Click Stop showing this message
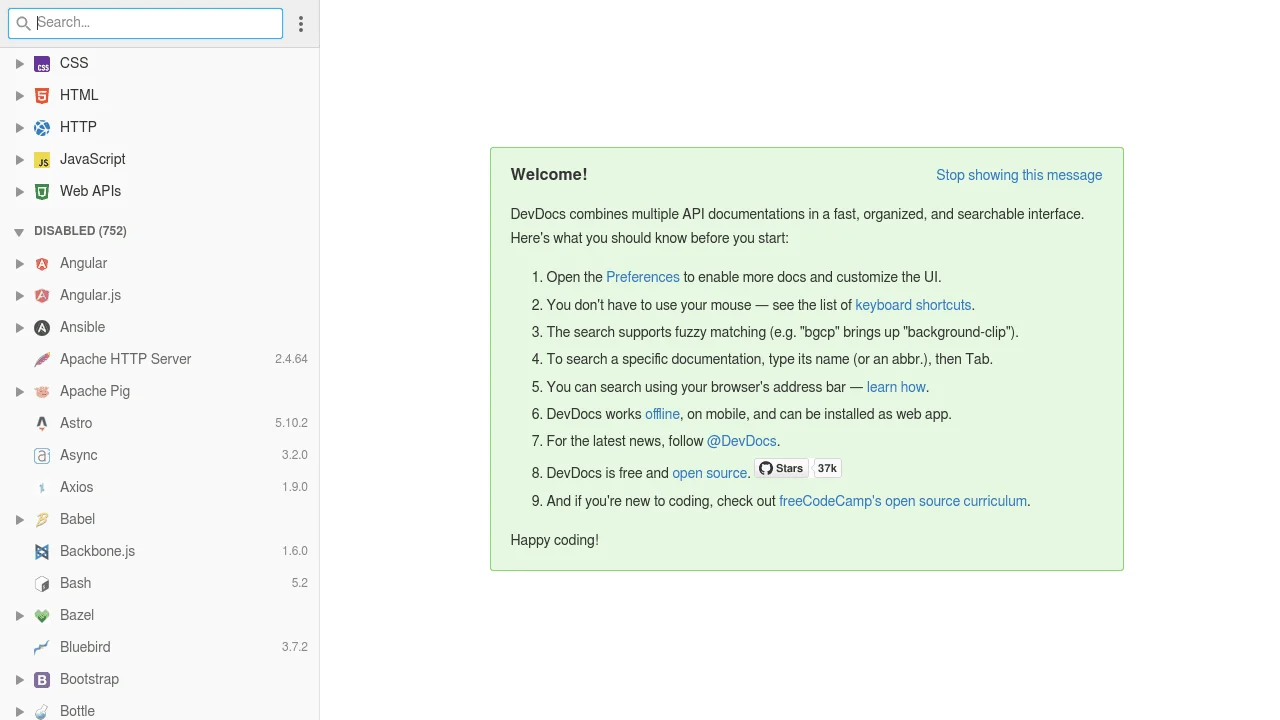The width and height of the screenshot is (1280, 720). tap(1018, 175)
